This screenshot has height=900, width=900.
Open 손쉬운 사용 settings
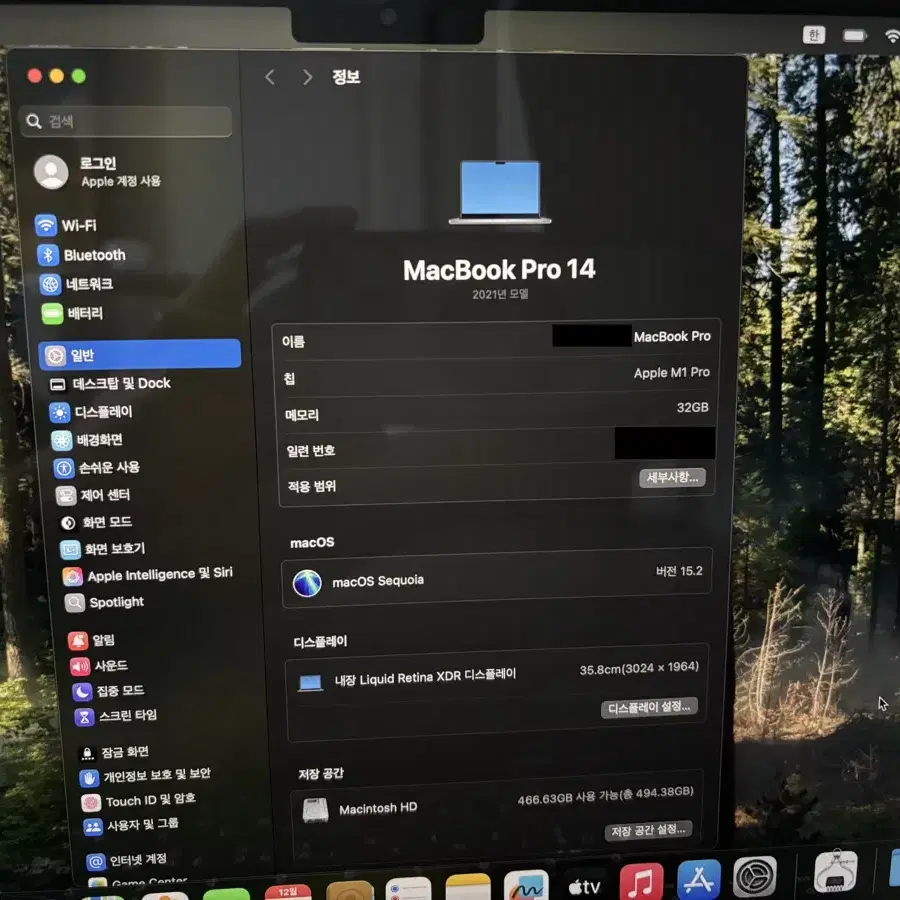[97, 467]
